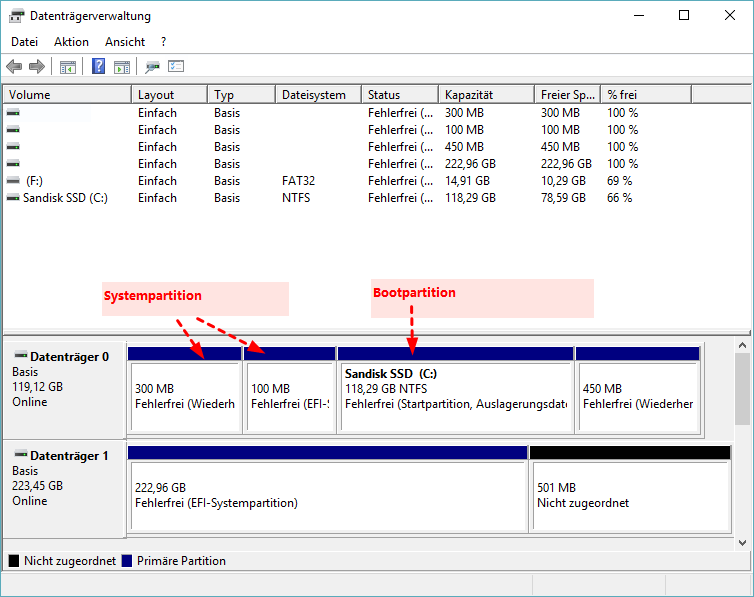Open the Ansicht menu
The height and width of the screenshot is (597, 754).
125,42
